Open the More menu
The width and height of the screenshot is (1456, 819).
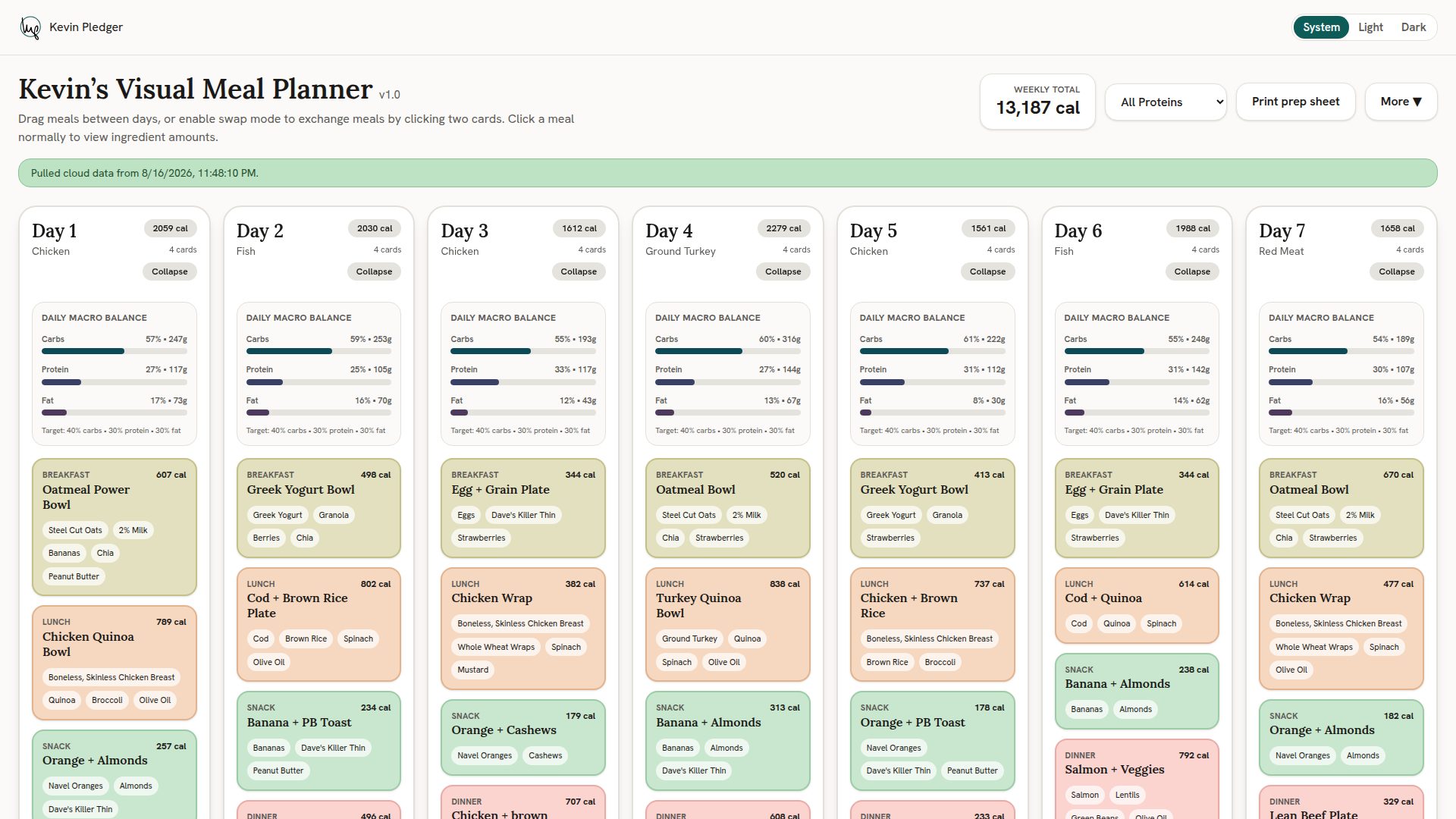tap(1401, 102)
